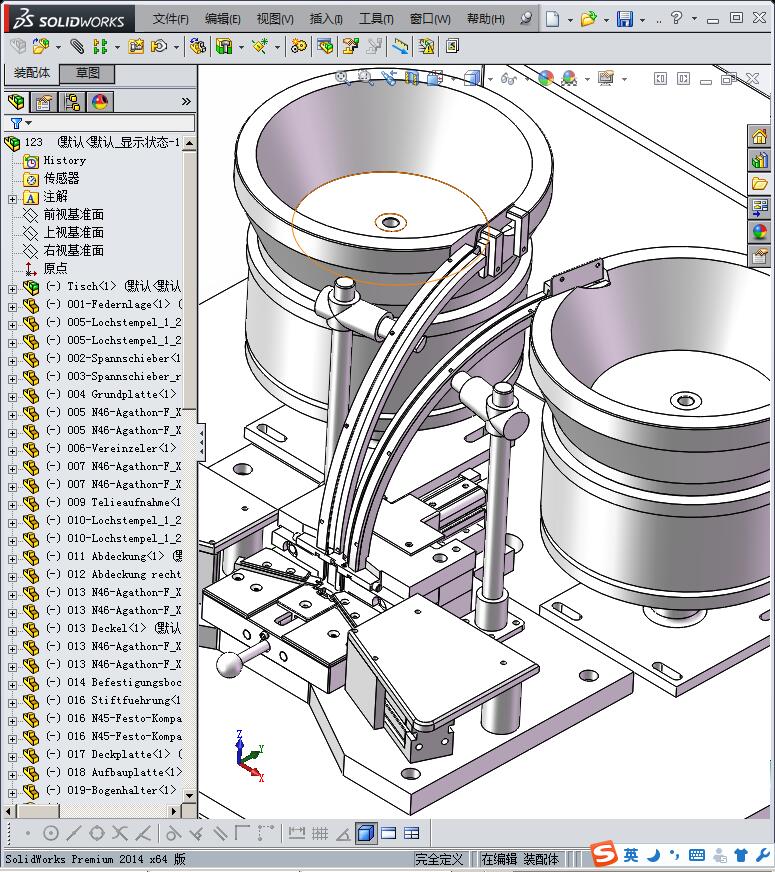Open the 插入(I) menu
The height and width of the screenshot is (872, 775).
(x=326, y=19)
